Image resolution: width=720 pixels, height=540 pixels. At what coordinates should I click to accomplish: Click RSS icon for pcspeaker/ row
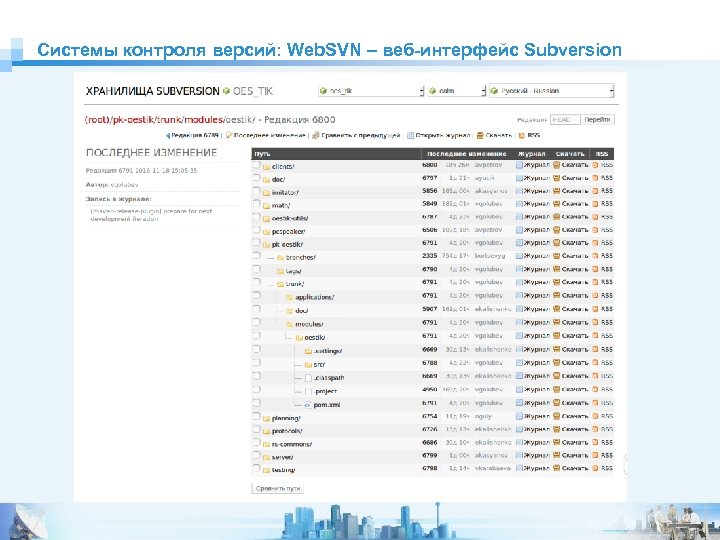595,230
